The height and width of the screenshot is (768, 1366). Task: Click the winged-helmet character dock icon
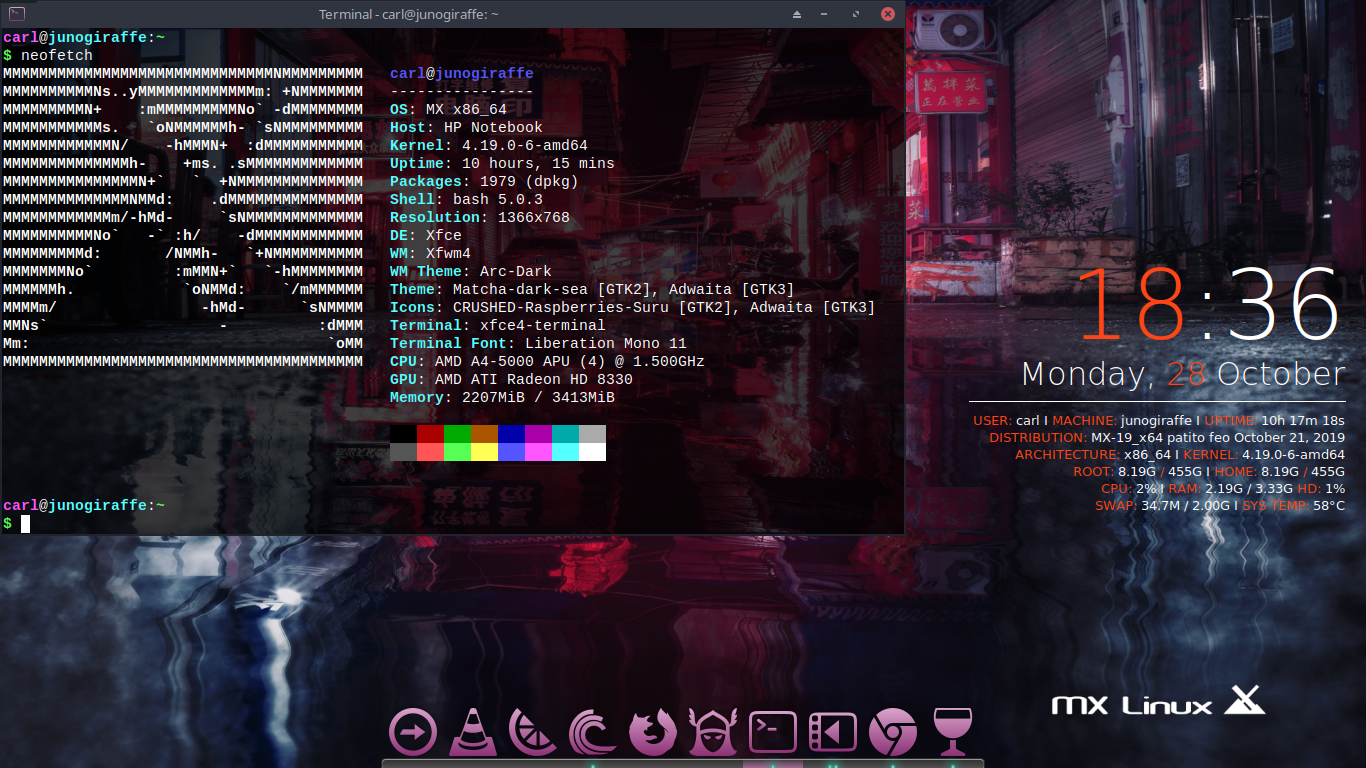pyautogui.click(x=713, y=732)
